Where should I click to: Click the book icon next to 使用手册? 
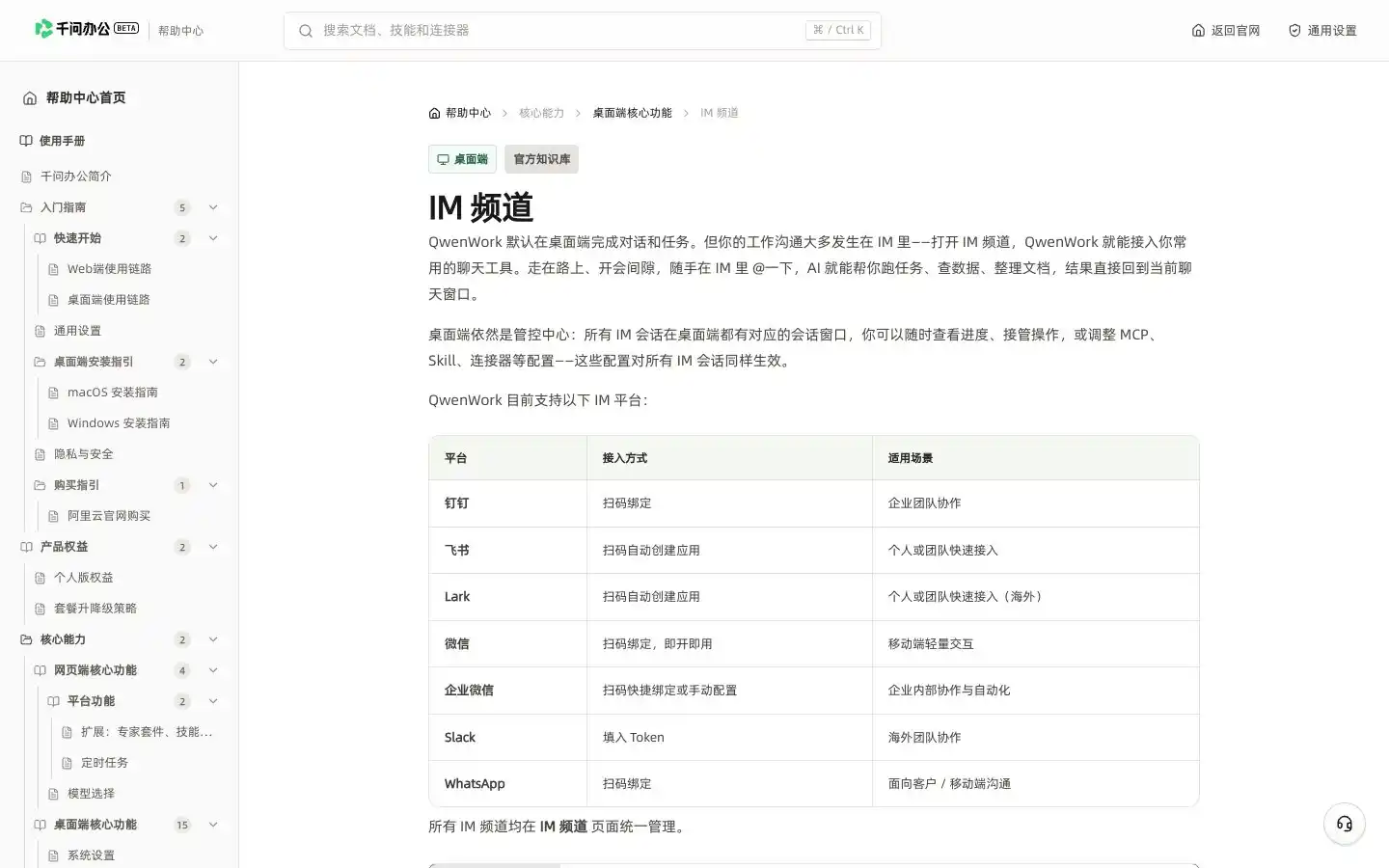(26, 141)
